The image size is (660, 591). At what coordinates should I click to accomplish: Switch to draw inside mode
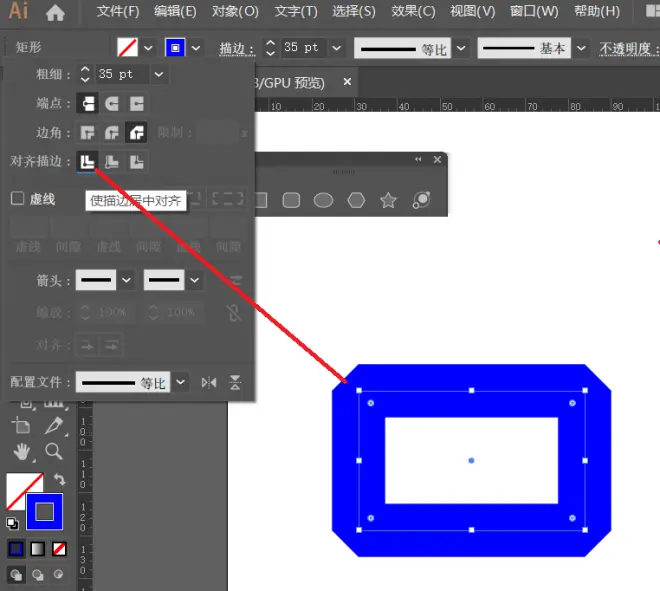pyautogui.click(x=59, y=574)
